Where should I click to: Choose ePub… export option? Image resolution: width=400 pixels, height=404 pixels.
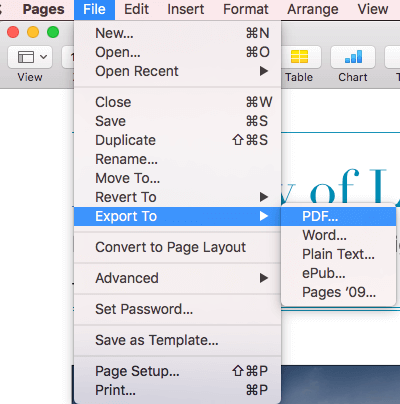pyautogui.click(x=339, y=273)
